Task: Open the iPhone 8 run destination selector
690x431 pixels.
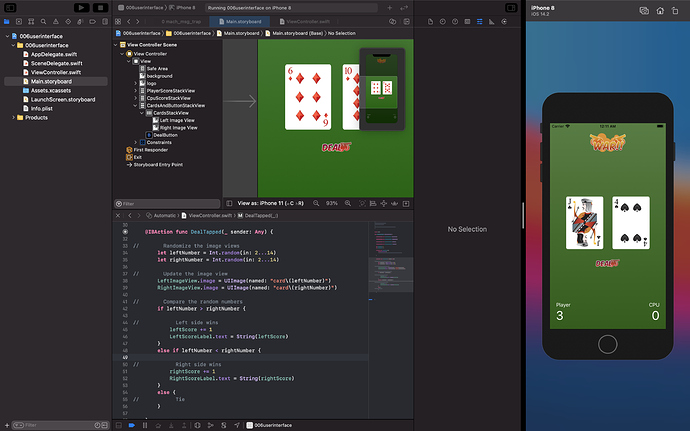Action: [x=183, y=7]
